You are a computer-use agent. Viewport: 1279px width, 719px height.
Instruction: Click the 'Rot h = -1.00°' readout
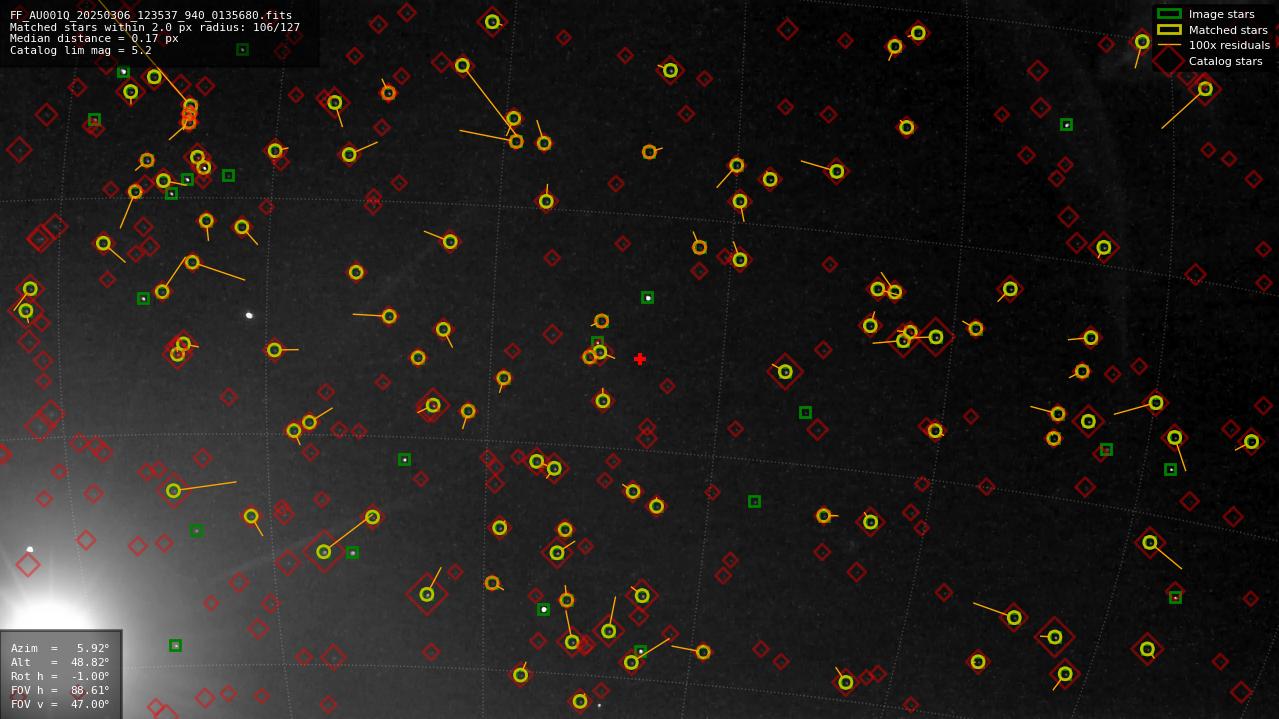coord(60,676)
